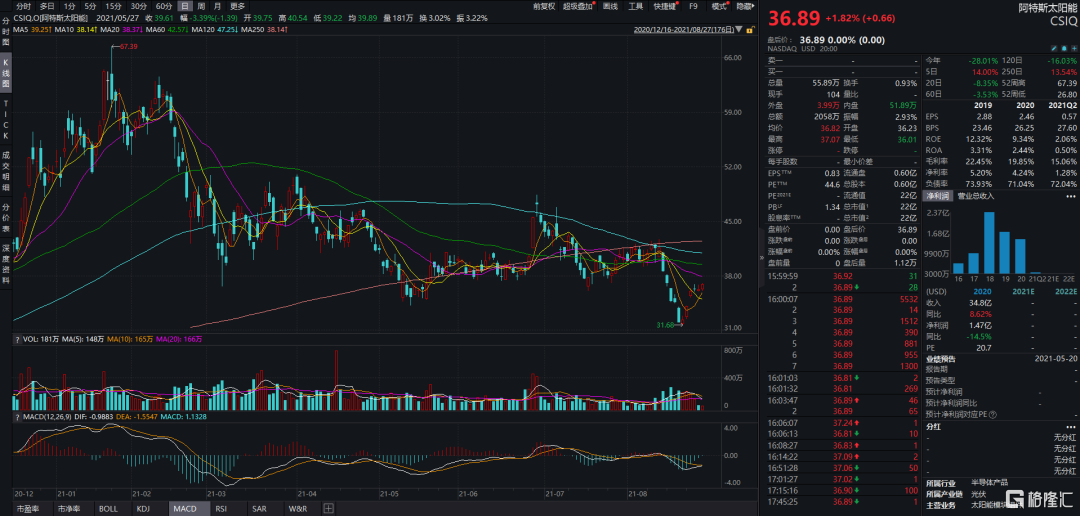
Task: Open the date range 2020/12/16-2021/08/27 selector
Action: click(688, 30)
